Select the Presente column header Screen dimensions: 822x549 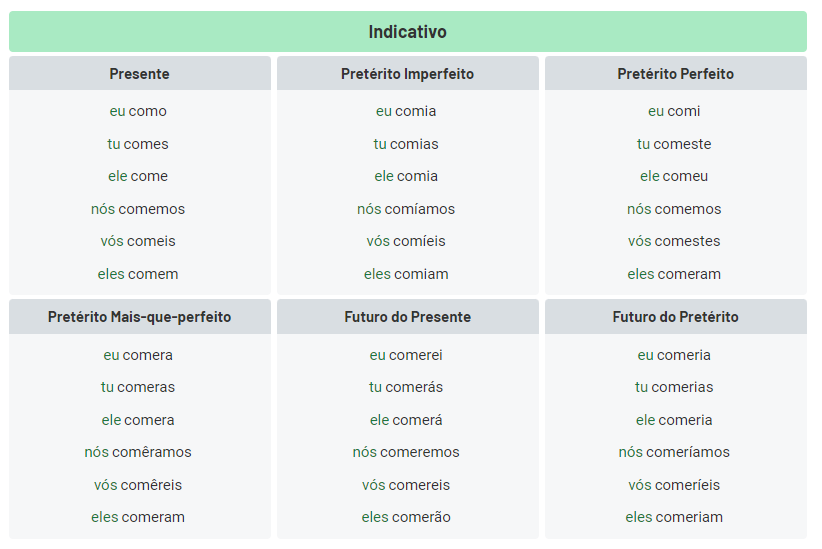[139, 74]
